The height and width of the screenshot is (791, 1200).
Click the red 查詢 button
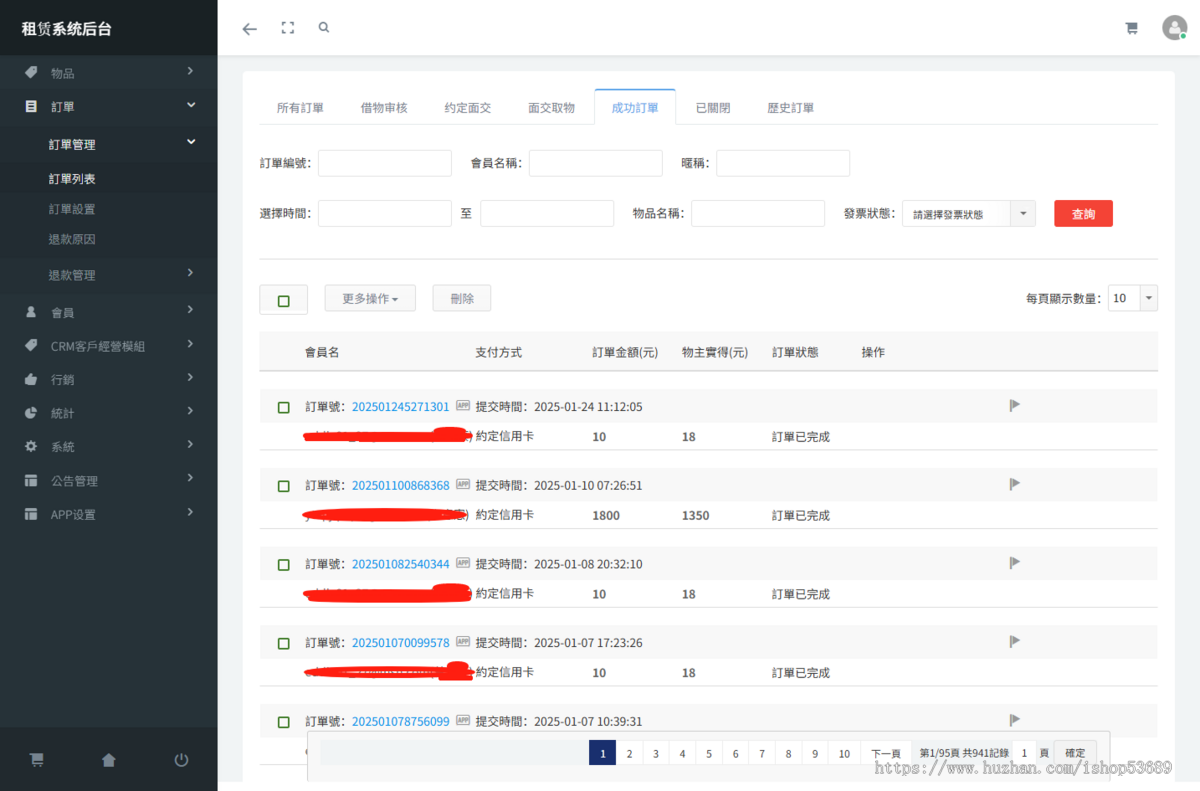point(1083,214)
